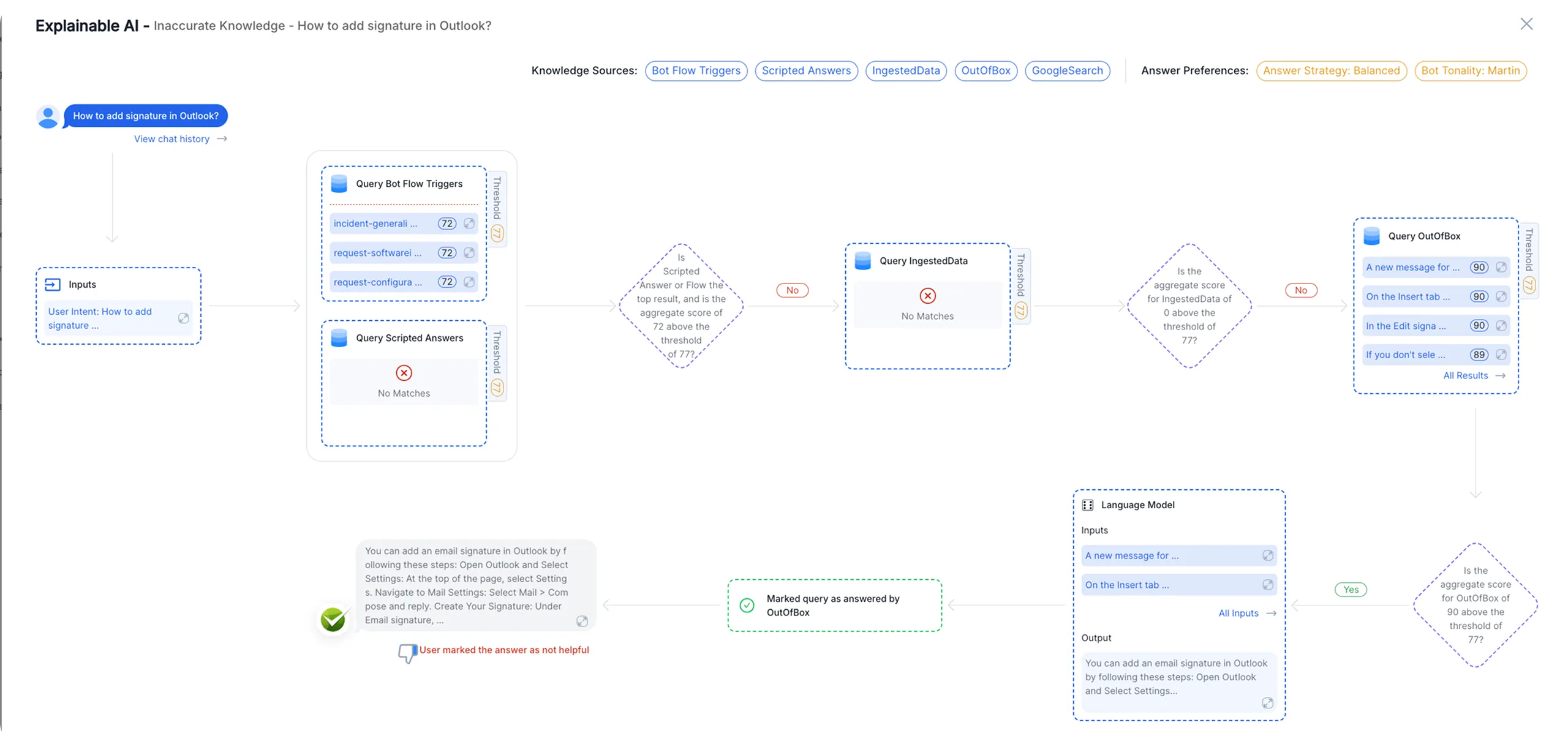Click expand icon on User Intent input
Viewport: 1568px width, 747px height.
(183, 318)
